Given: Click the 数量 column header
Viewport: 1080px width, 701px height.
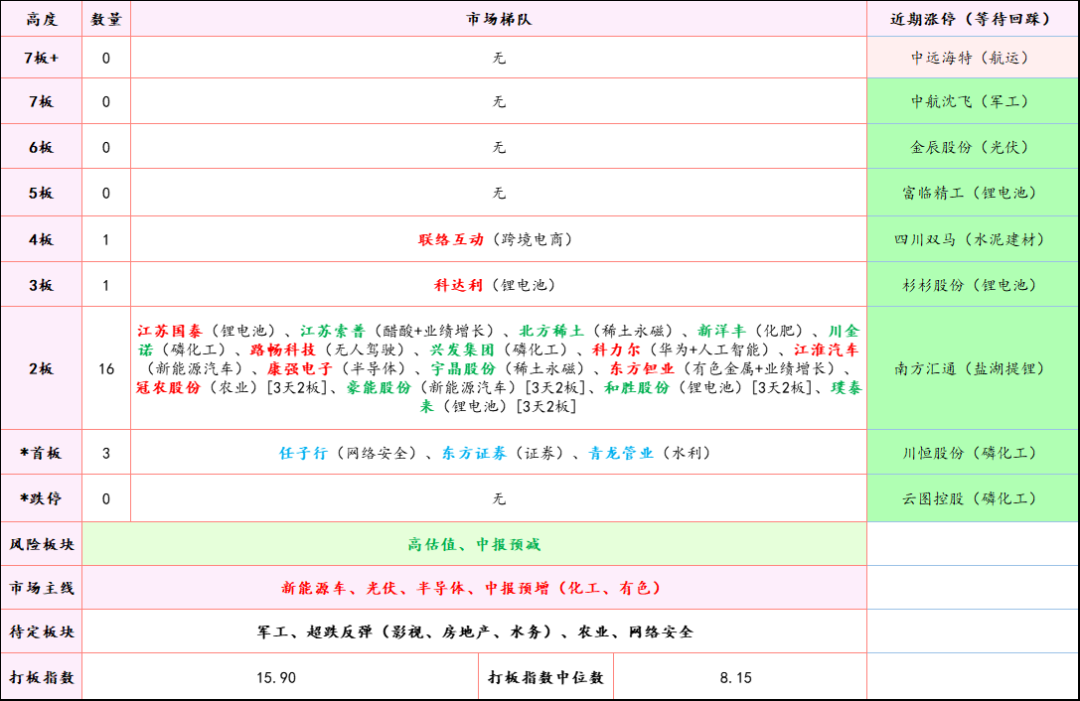Looking at the screenshot, I should click(106, 19).
